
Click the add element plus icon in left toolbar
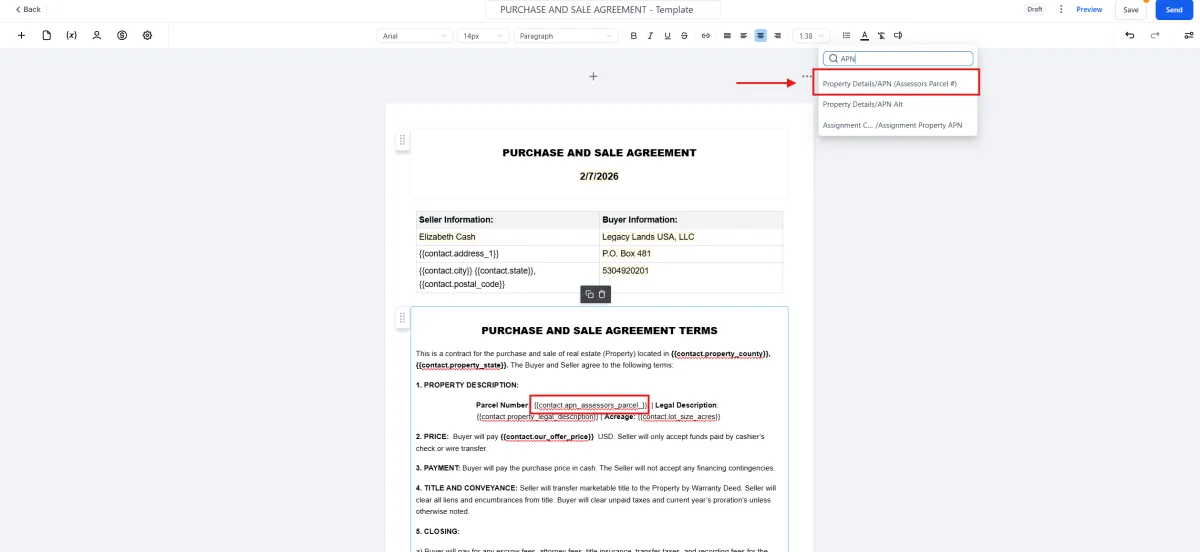coord(22,35)
